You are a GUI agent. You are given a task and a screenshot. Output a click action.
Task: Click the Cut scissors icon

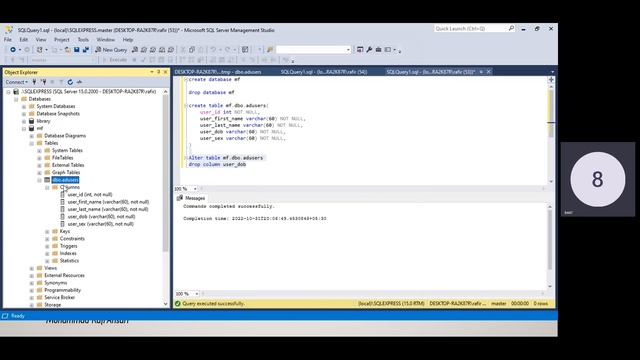point(183,49)
